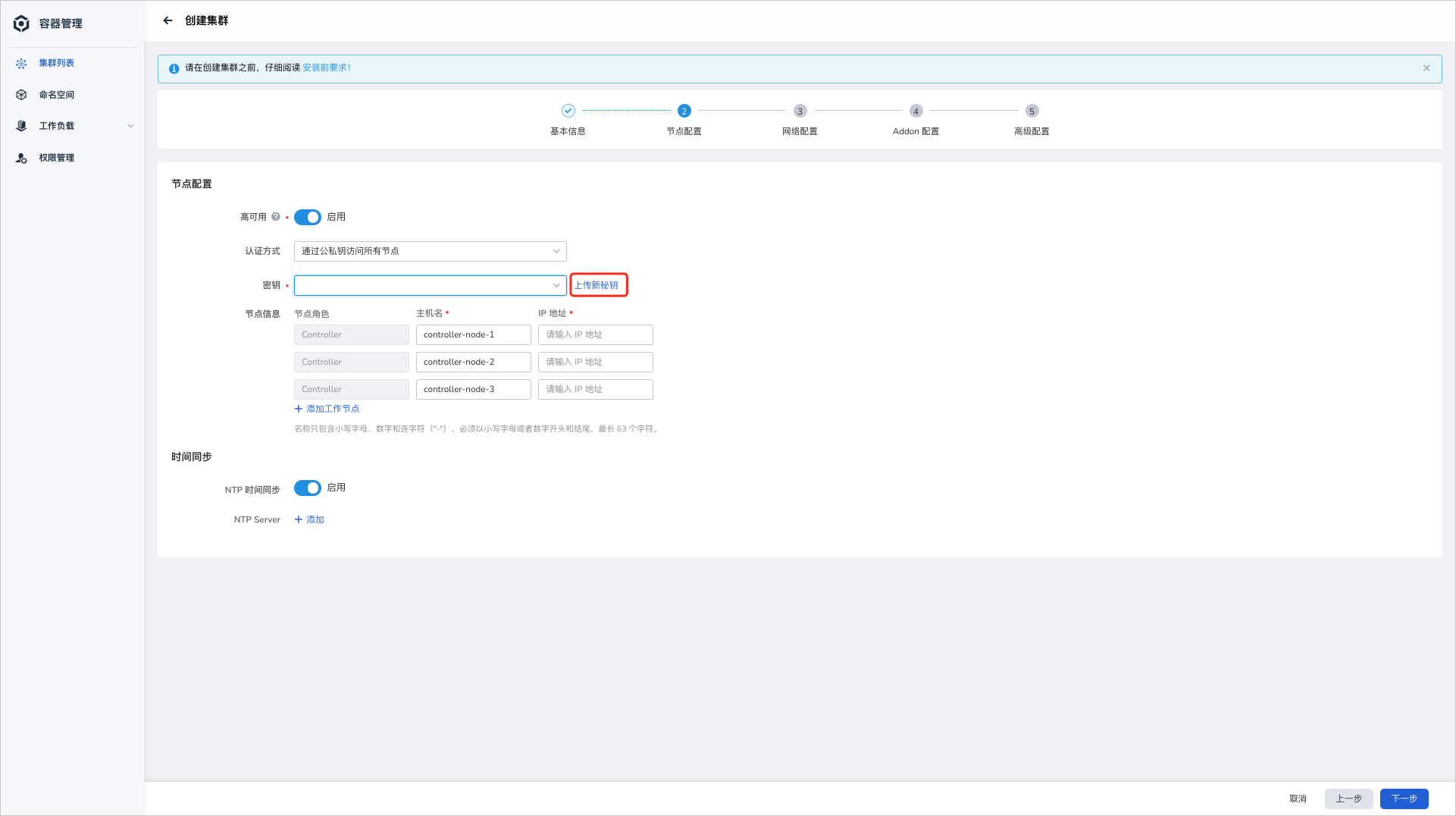1456x816 pixels.
Task: Click the 添加工作节点 link text
Action: (333, 409)
